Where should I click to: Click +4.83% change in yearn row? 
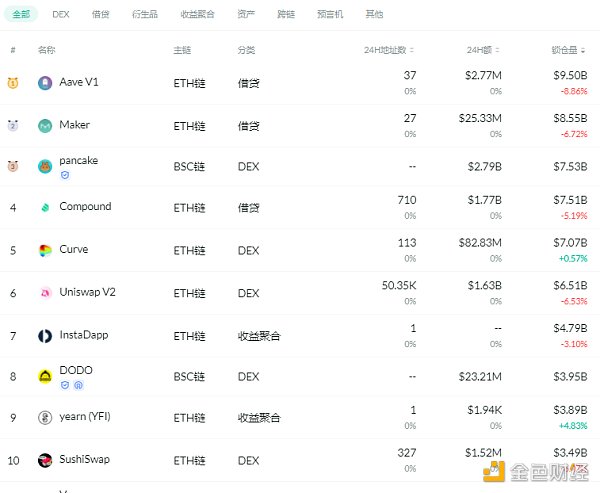coord(573,426)
